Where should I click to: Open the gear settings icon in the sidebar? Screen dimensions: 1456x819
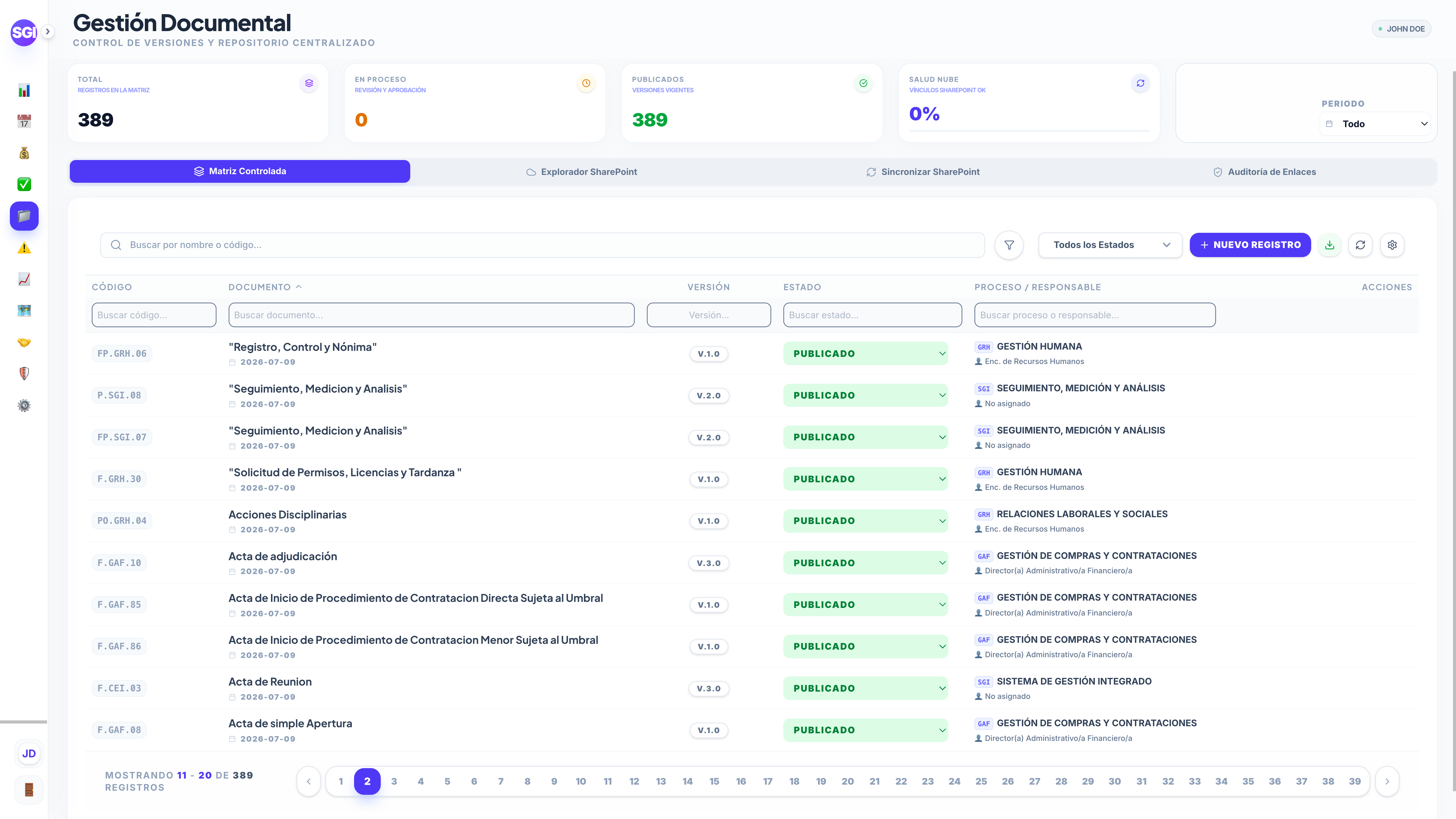click(x=24, y=405)
